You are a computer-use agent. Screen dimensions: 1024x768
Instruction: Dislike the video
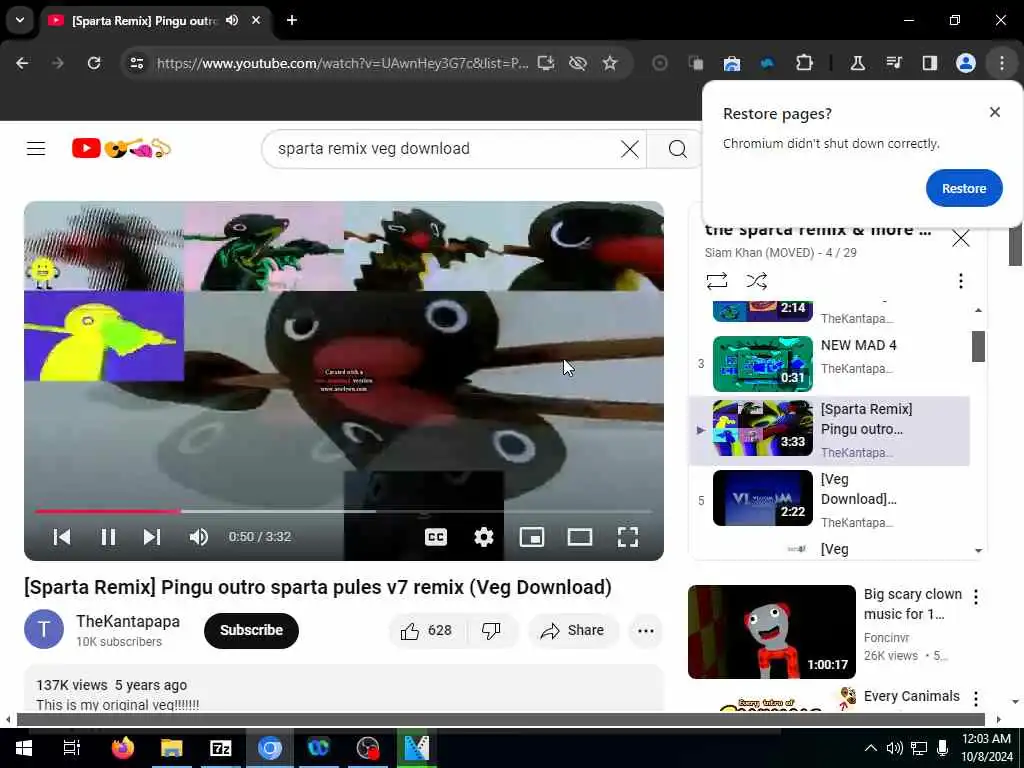[x=491, y=630]
